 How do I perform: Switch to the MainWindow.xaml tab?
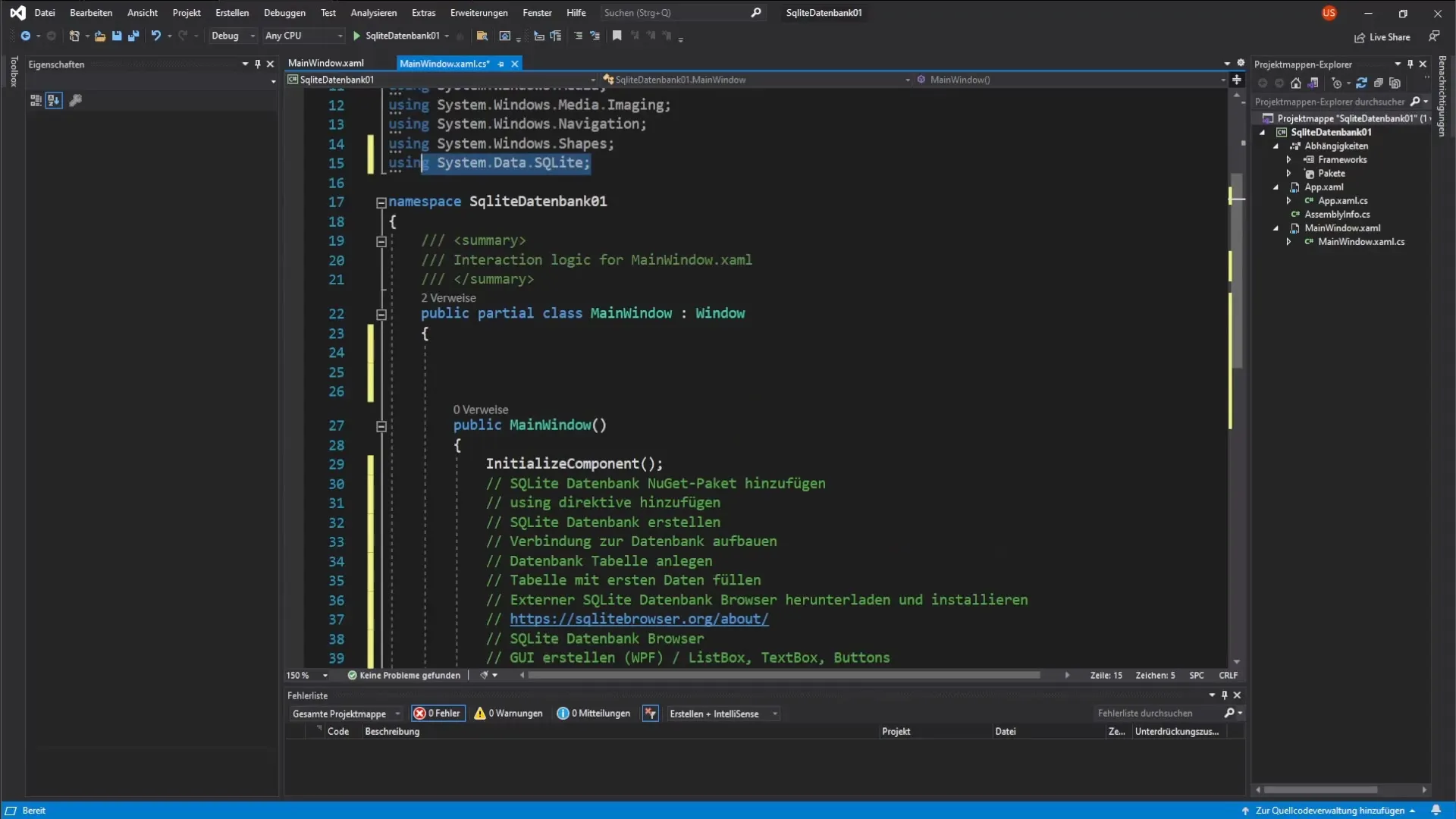[326, 63]
